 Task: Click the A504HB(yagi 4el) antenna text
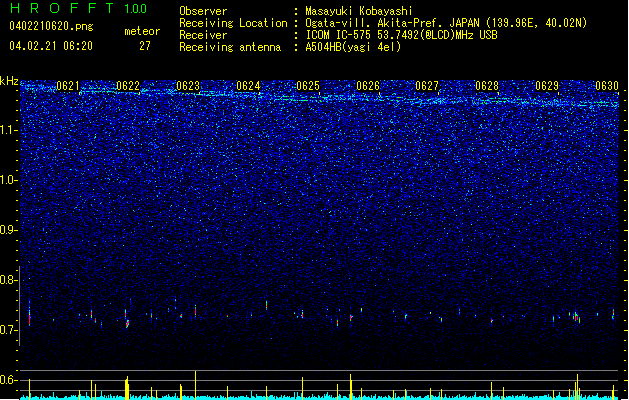(353, 47)
